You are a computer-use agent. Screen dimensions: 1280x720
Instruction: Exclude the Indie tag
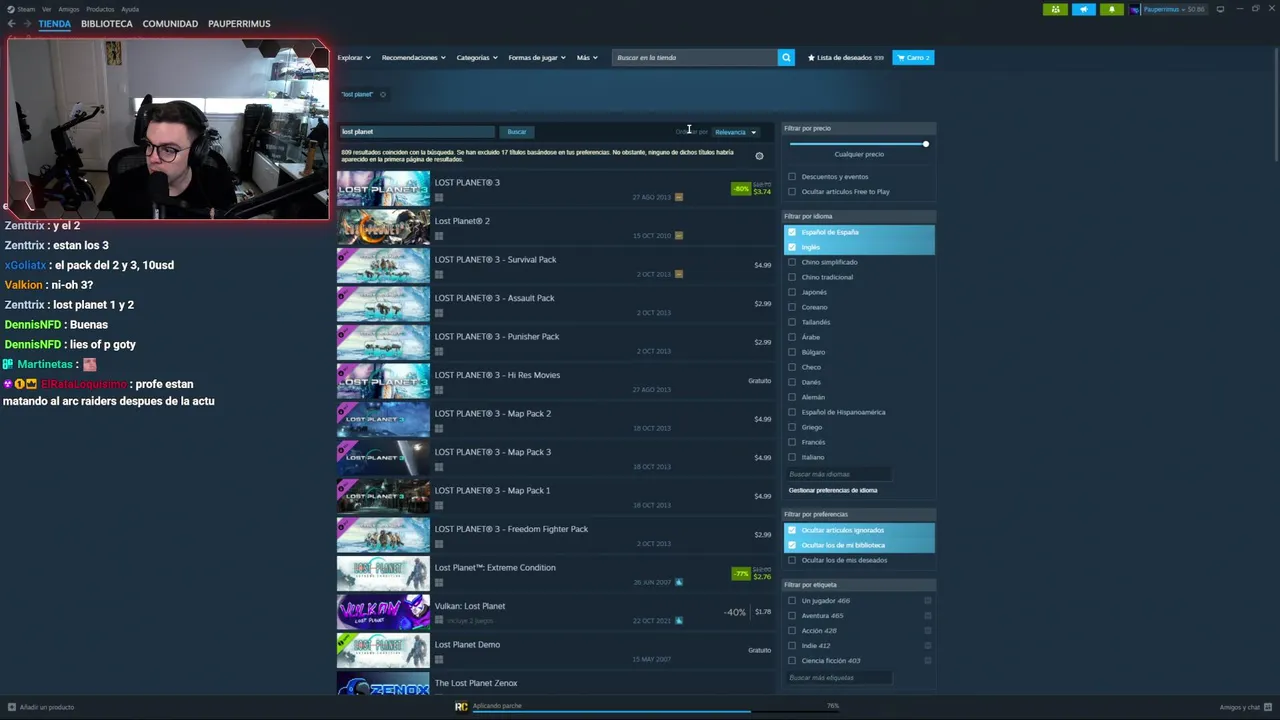point(928,646)
